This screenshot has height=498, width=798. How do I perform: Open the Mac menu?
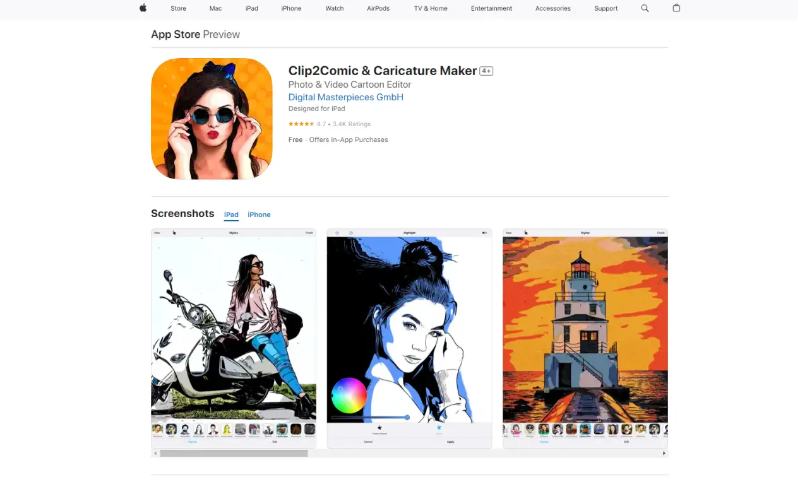(x=215, y=9)
